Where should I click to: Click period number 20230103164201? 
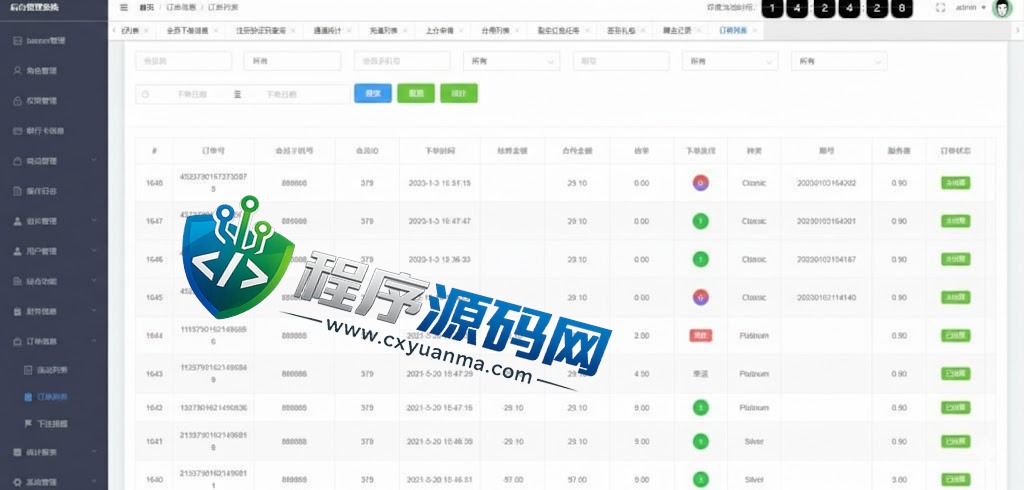coord(826,221)
